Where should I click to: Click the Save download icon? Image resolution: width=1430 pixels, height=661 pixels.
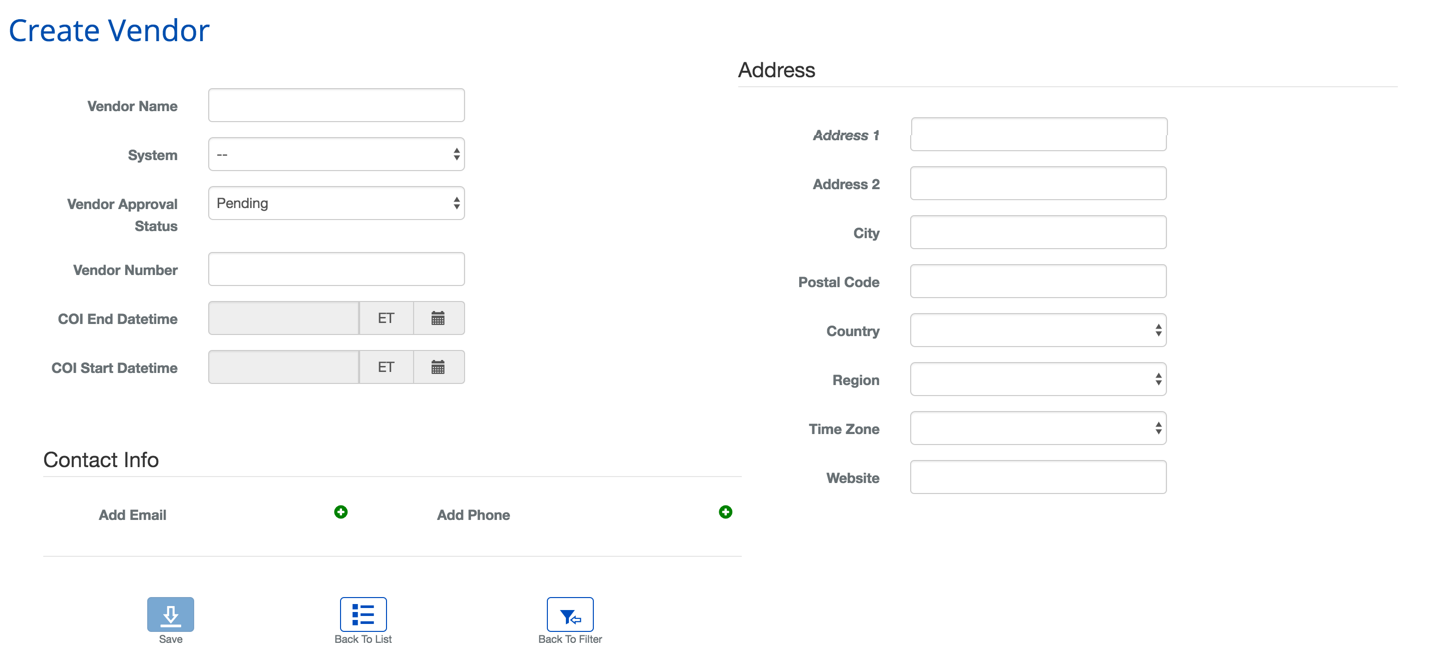coord(170,615)
